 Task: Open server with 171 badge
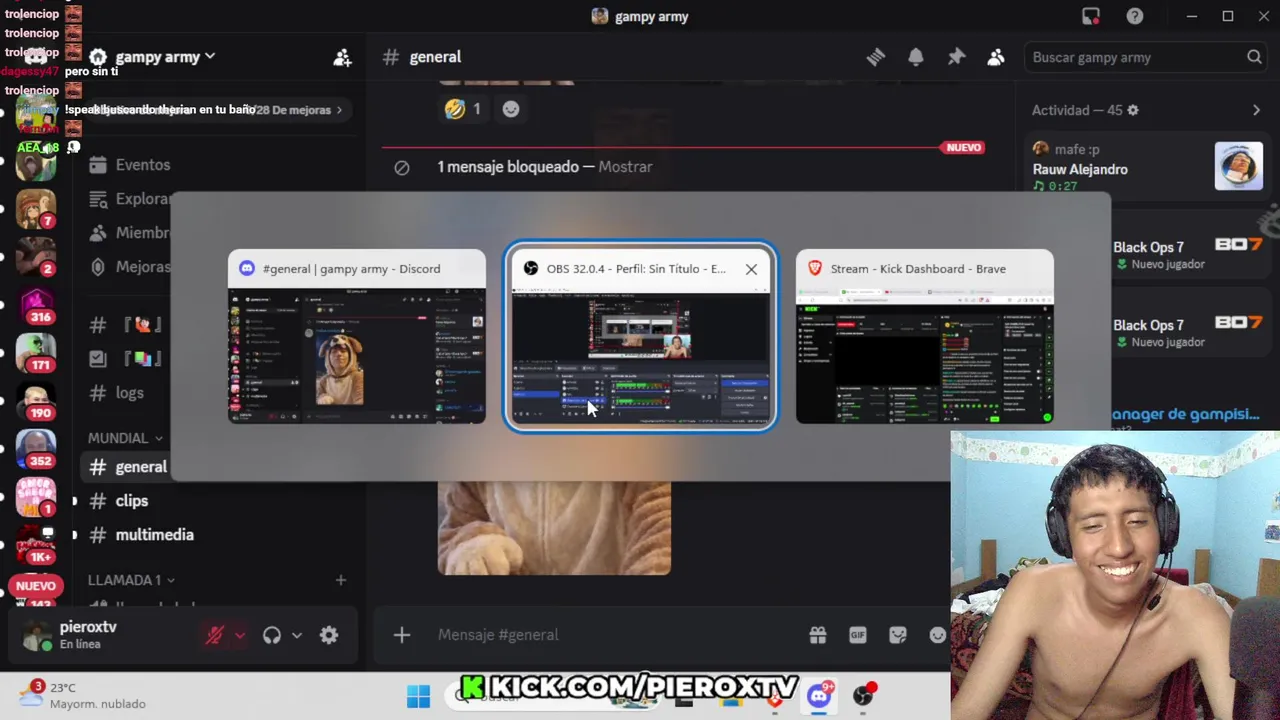pyautogui.click(x=36, y=352)
